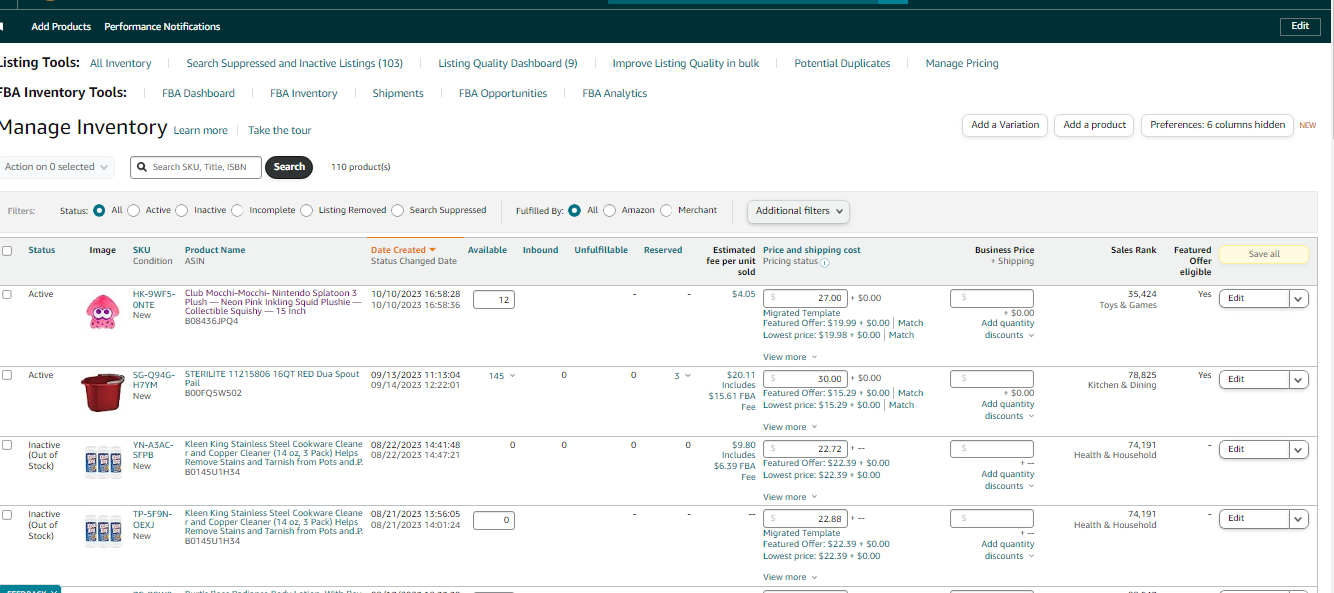1334x593 pixels.
Task: Open the Add Products menu item
Action: click(61, 27)
